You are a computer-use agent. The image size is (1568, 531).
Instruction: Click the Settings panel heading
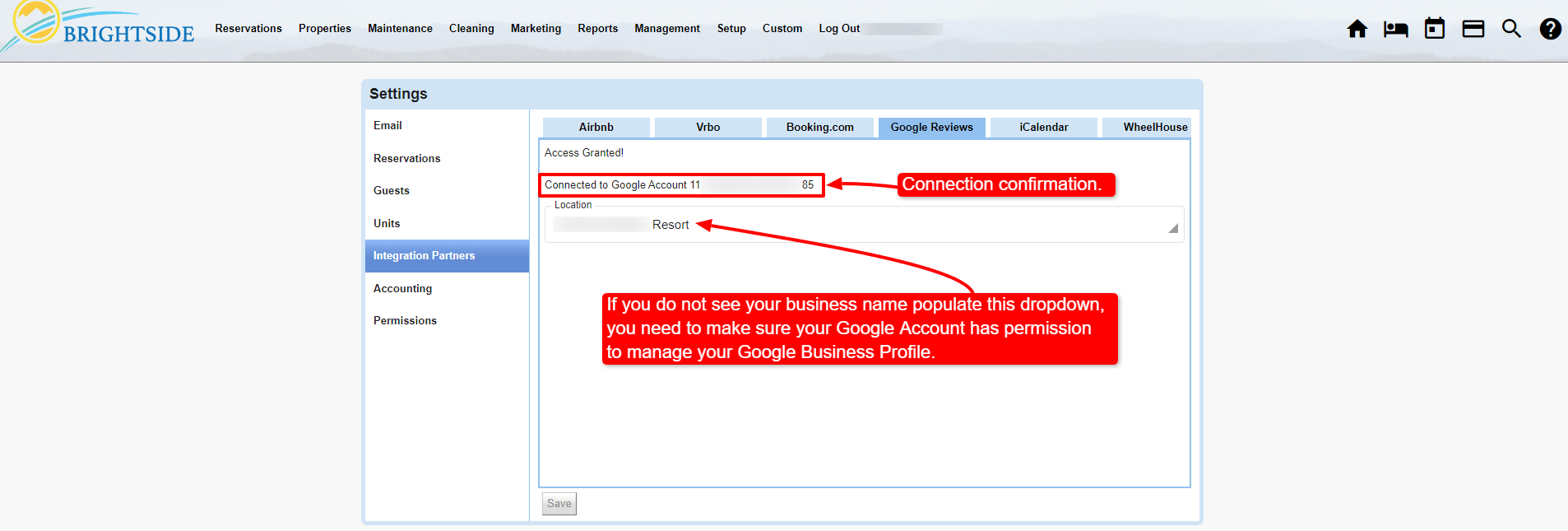click(398, 94)
